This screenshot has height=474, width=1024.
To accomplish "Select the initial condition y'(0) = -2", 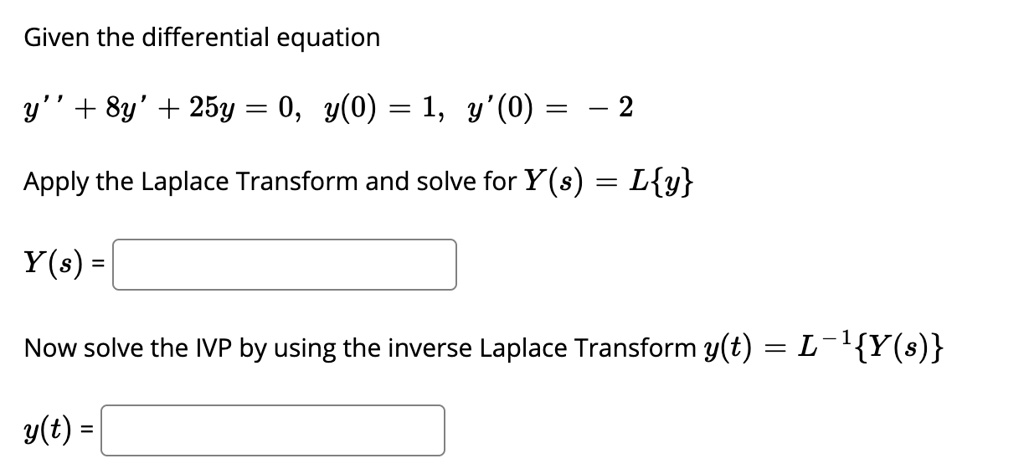I will 551,108.
